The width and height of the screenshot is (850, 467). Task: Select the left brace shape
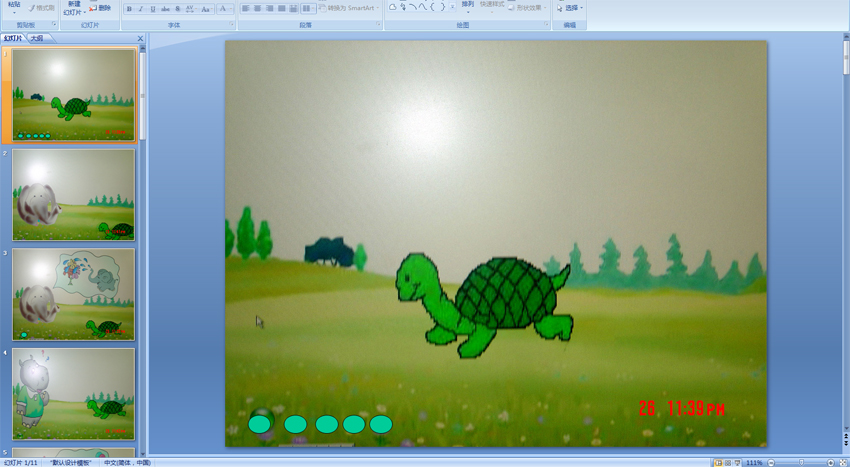pos(433,7)
